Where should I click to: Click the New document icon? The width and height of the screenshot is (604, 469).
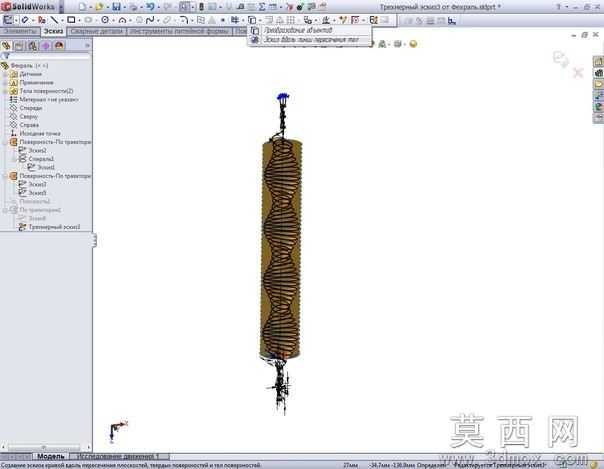tap(82, 7)
